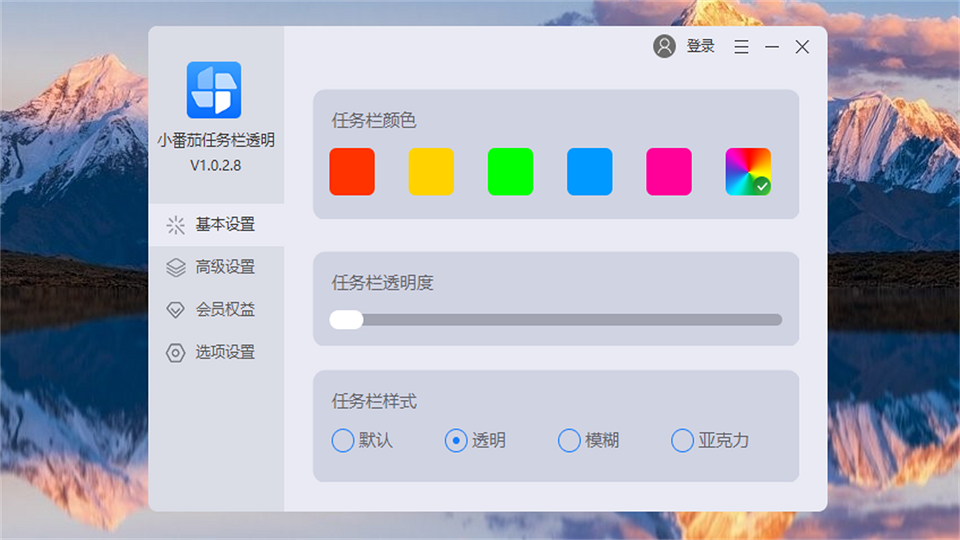This screenshot has height=540, width=960.
Task: Open the hamburger menu icon
Action: pyautogui.click(x=741, y=47)
